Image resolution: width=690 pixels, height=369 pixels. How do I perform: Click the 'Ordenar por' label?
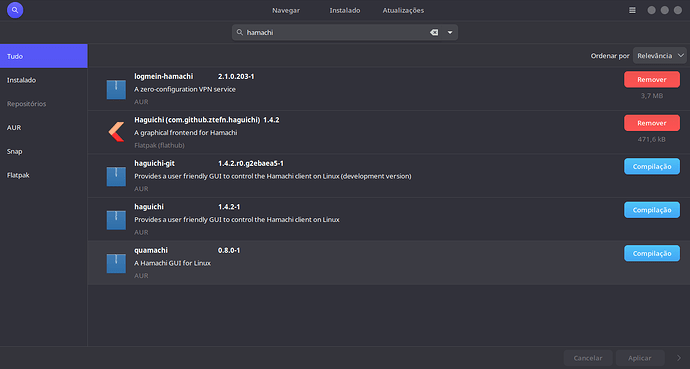(x=610, y=56)
